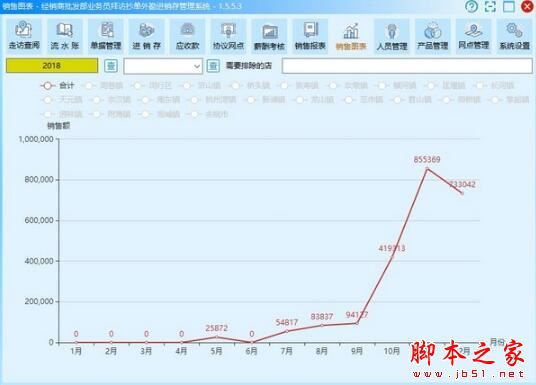Focus the 需要排除的店 text field
The width and height of the screenshot is (536, 385).
[x=407, y=66]
